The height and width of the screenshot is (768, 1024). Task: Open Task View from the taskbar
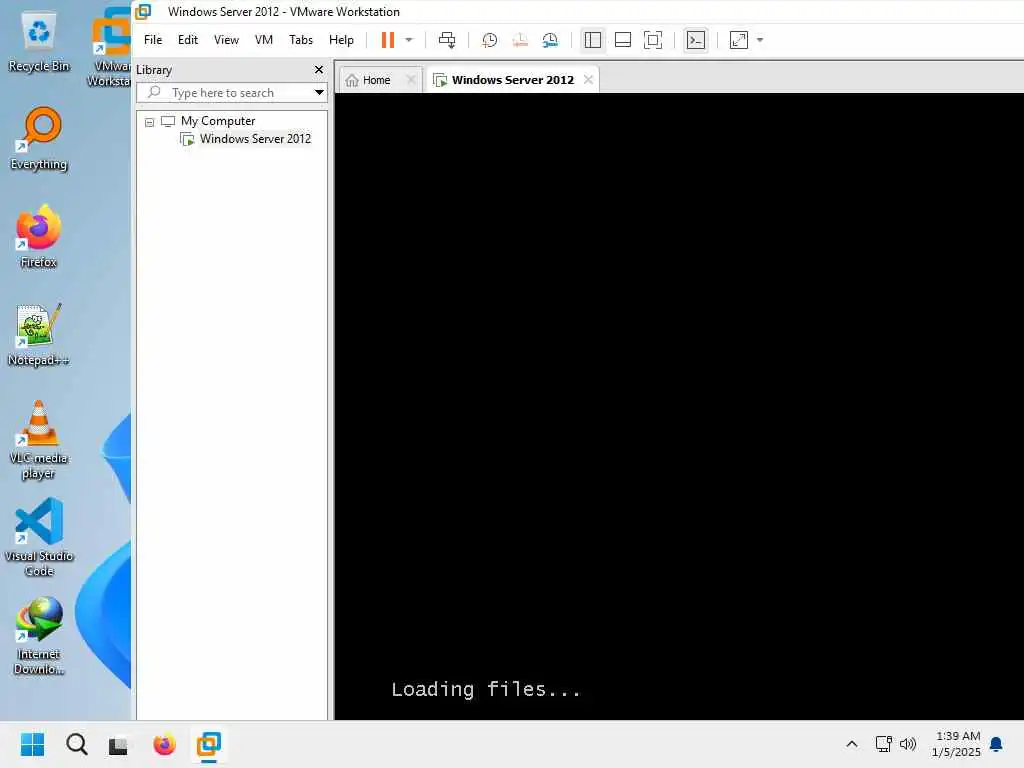[x=118, y=744]
